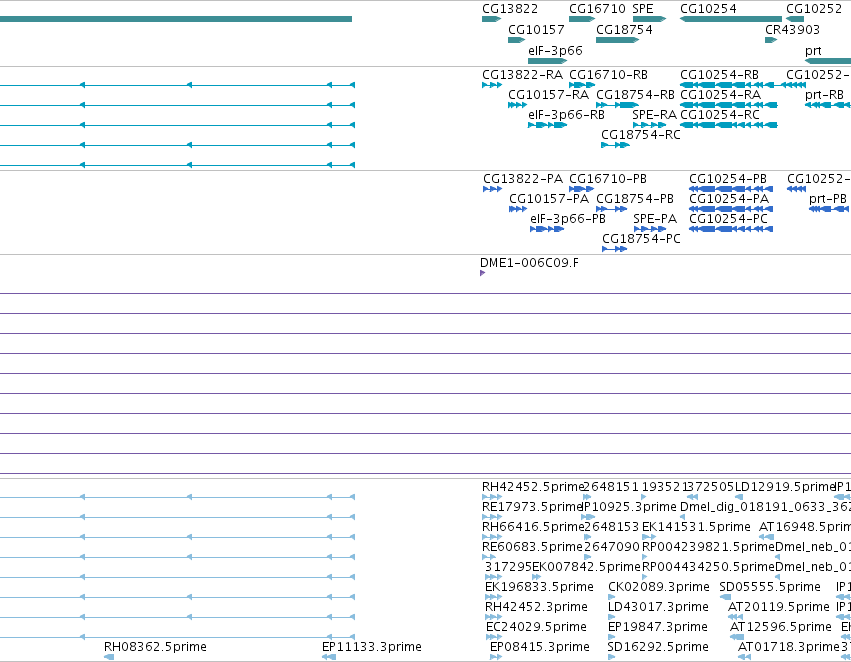The image size is (851, 662).
Task: Click transcript SPE-RA
Action: point(649,125)
